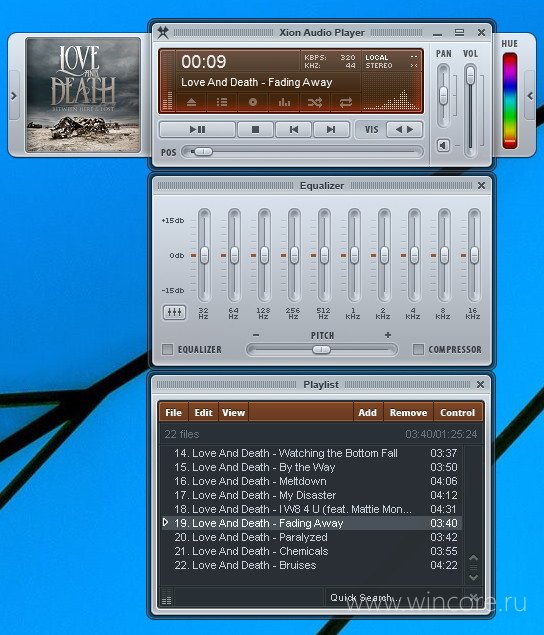544x635 pixels.
Task: Select track 17 My Disaster
Action: [311, 495]
